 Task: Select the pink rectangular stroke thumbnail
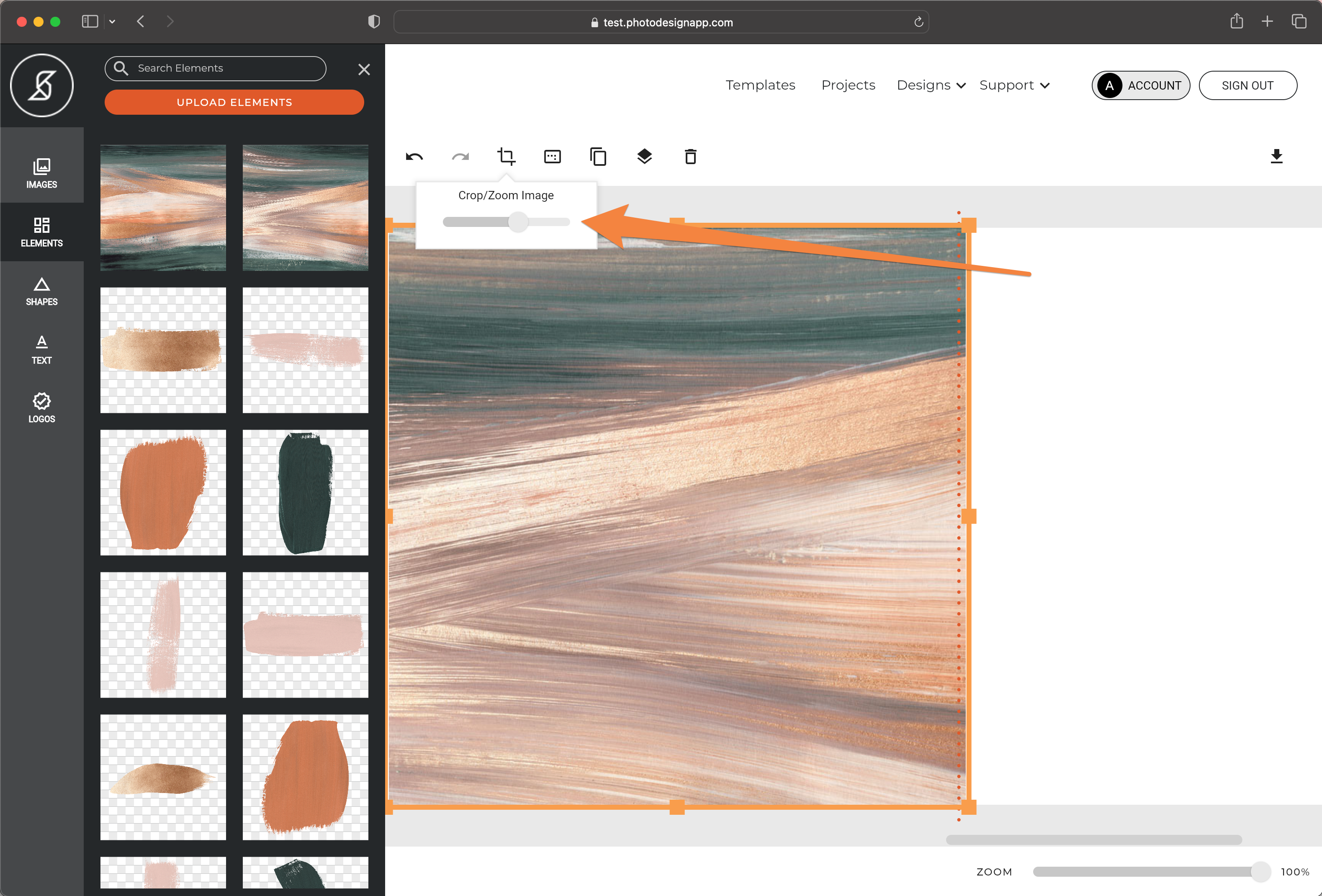coord(306,635)
